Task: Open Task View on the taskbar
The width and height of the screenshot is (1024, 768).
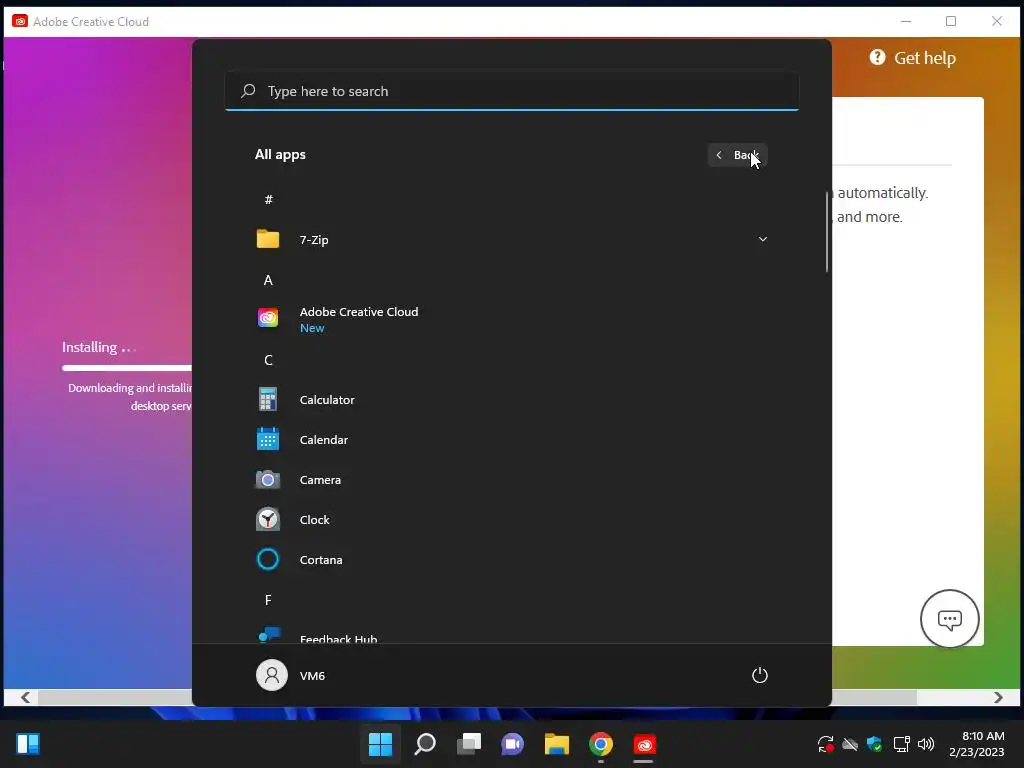Action: tap(469, 743)
